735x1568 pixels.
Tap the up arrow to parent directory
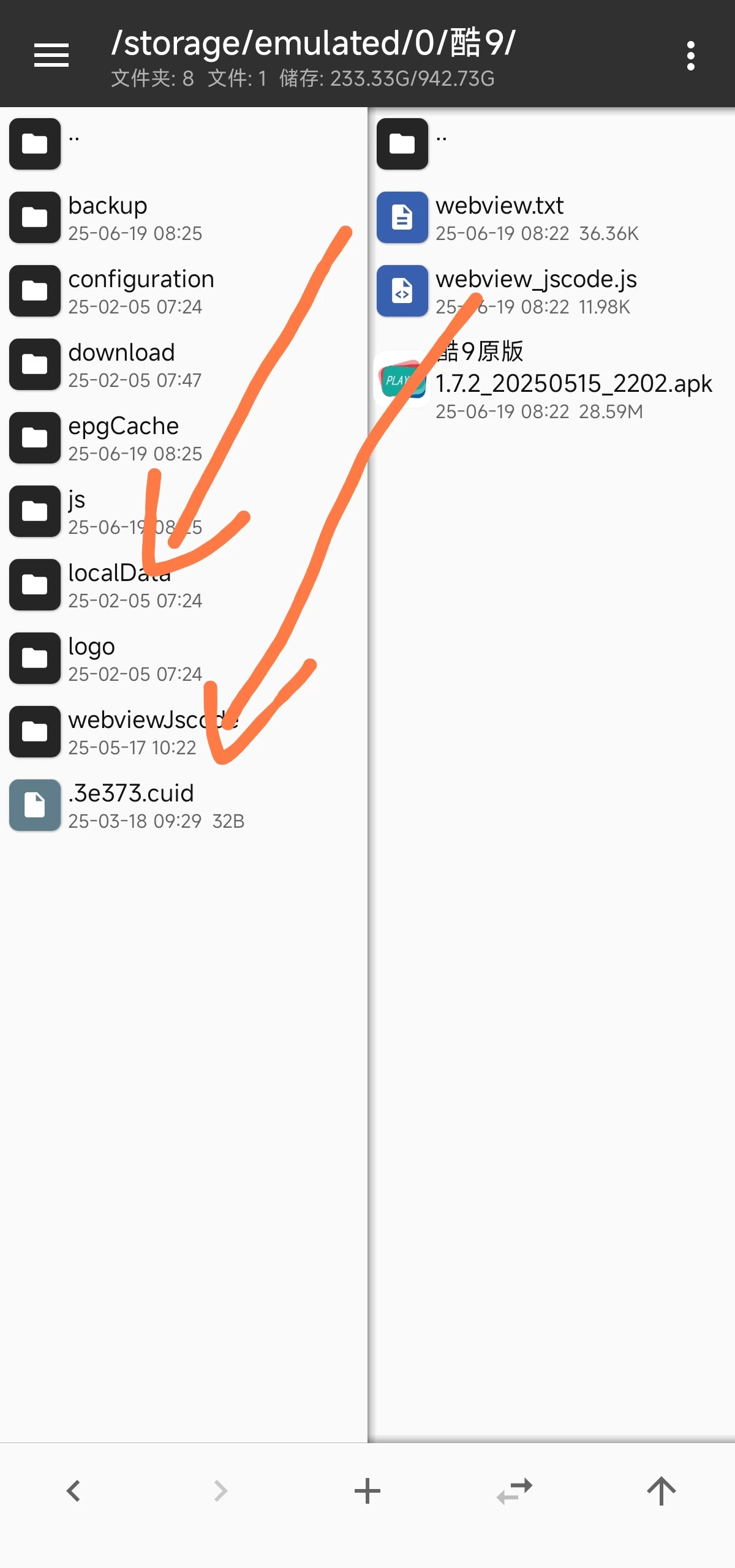(661, 1490)
